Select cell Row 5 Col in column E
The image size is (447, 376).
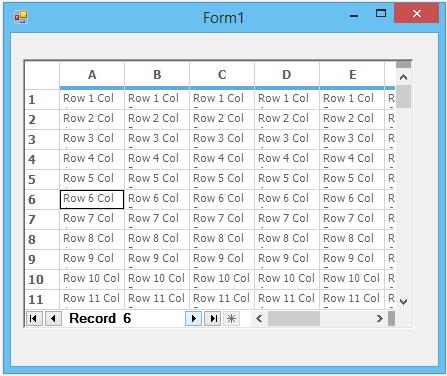[352, 179]
